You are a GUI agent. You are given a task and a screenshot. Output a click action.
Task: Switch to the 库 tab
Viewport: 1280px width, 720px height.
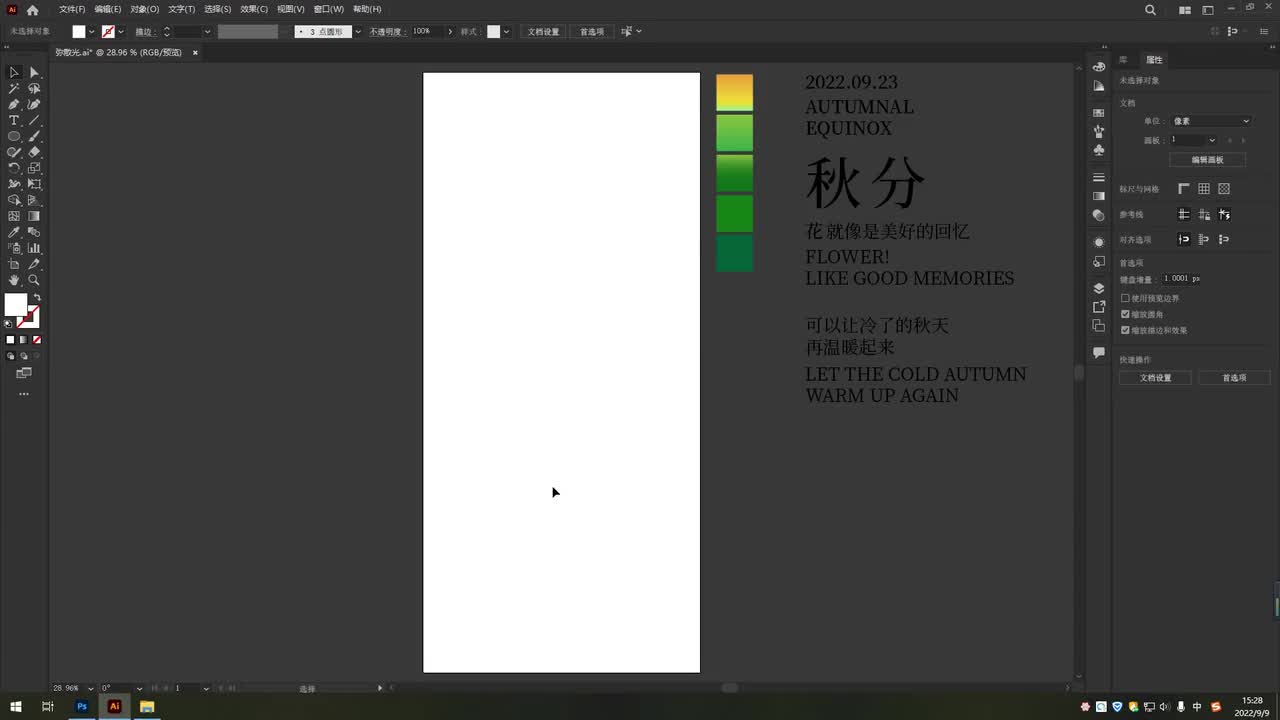1123,60
